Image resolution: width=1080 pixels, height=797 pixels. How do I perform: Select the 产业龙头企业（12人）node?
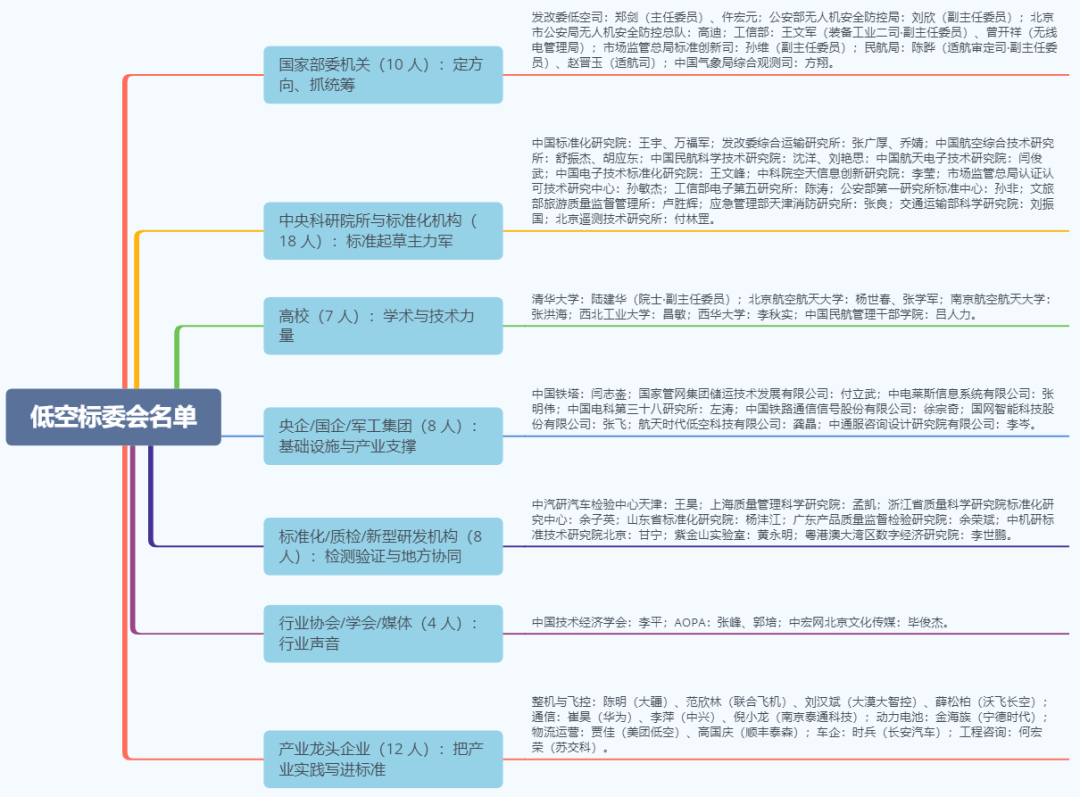tap(383, 759)
